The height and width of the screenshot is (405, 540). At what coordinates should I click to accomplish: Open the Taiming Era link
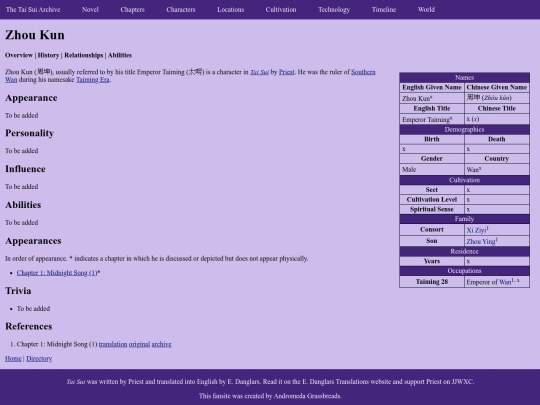tap(93, 80)
